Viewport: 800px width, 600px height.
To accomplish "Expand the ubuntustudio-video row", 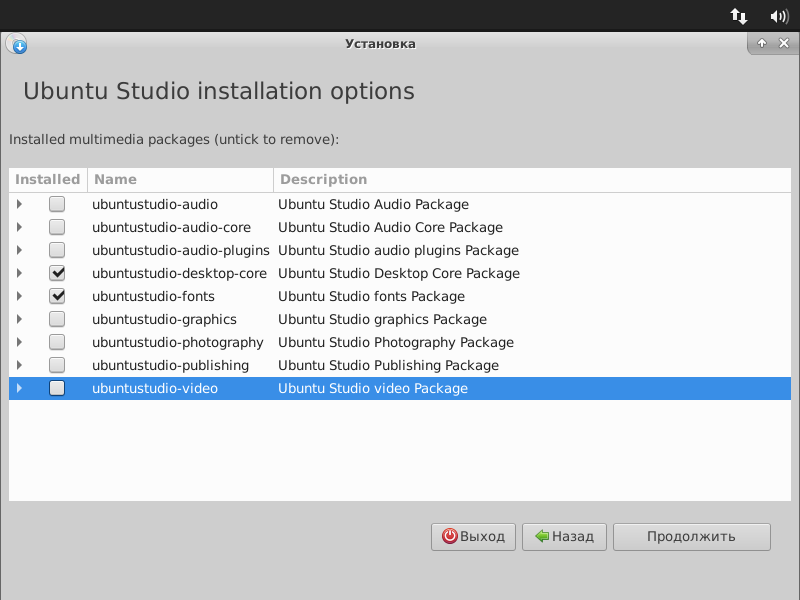I will pos(19,388).
